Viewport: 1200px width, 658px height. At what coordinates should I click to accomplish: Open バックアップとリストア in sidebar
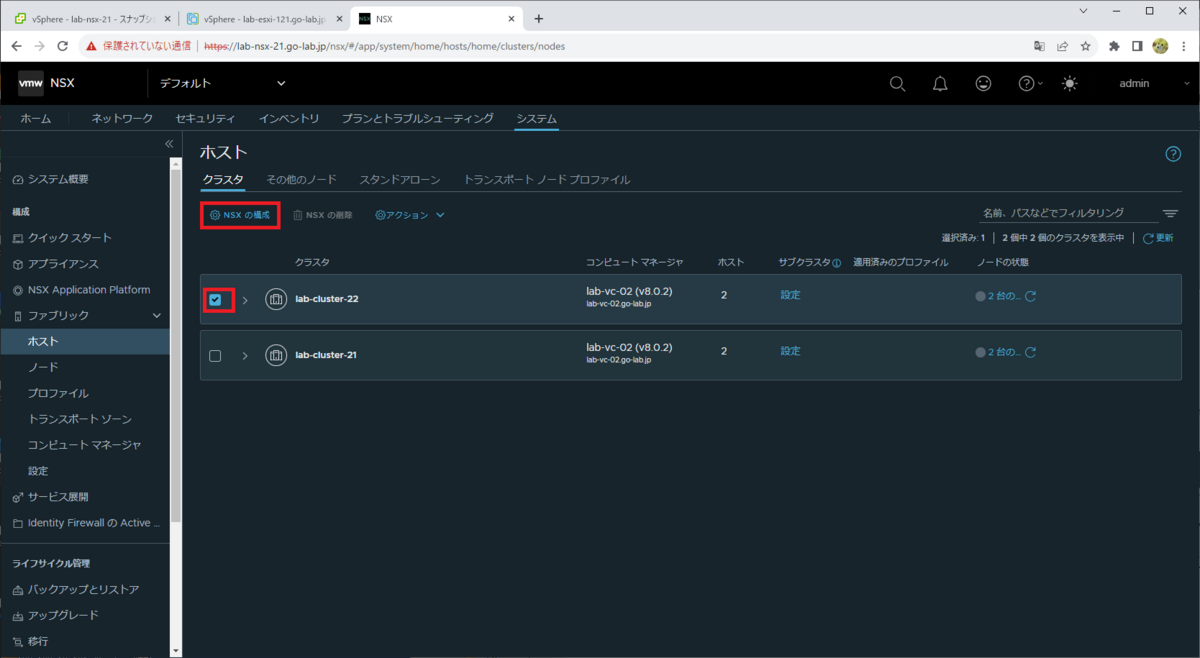coord(83,590)
